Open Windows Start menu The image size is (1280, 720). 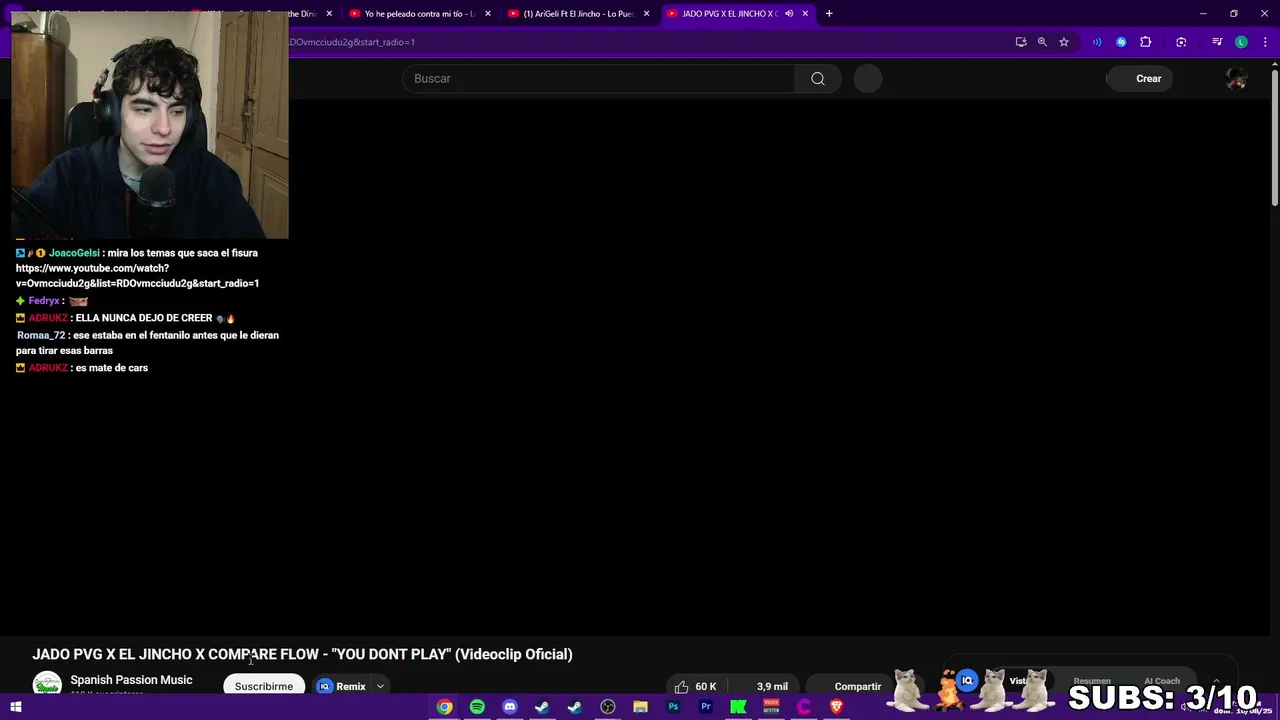coord(16,707)
